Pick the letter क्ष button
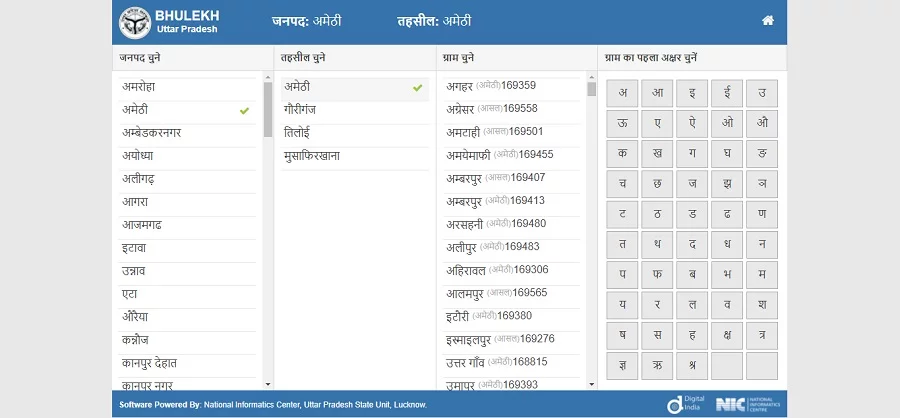The height and width of the screenshot is (418, 900). [727, 336]
